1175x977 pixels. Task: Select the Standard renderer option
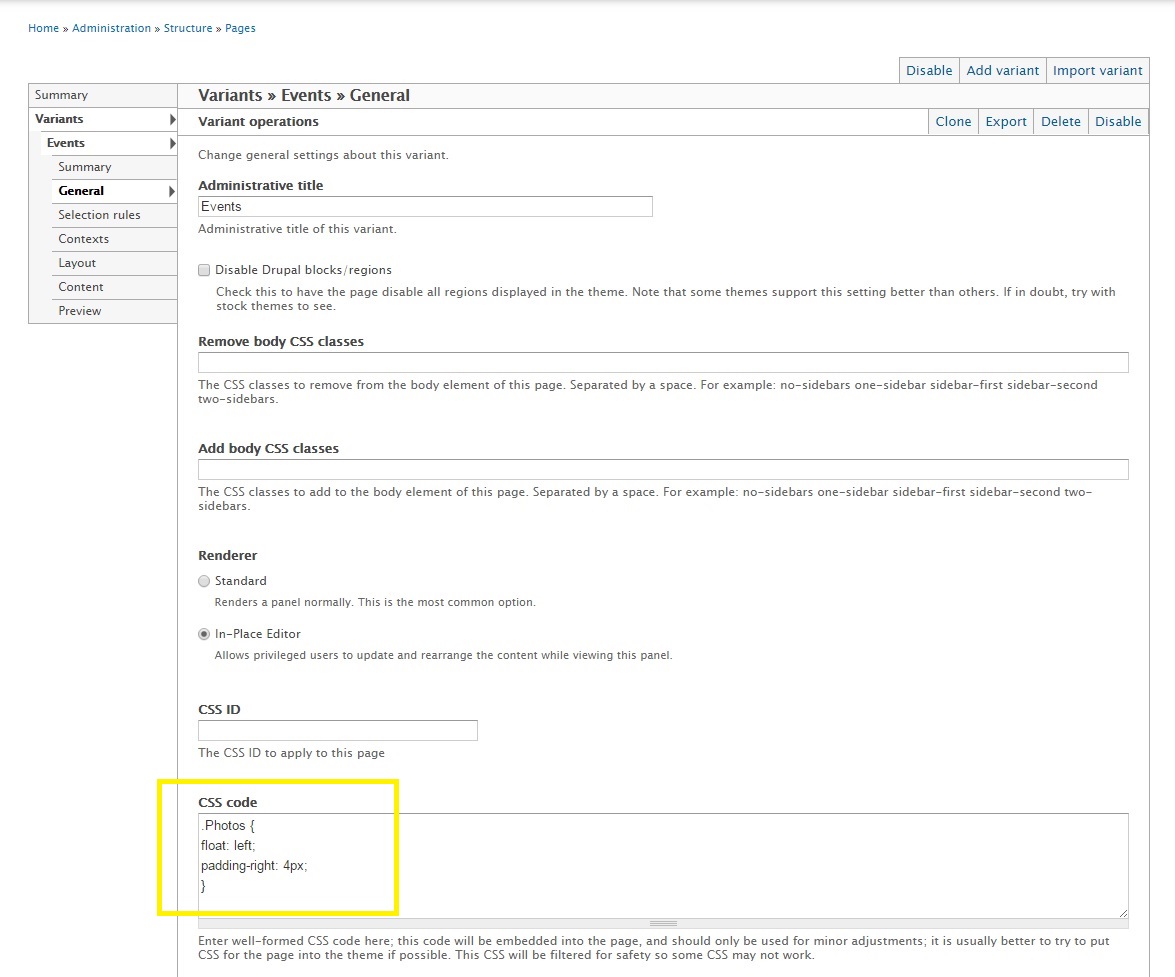[204, 581]
